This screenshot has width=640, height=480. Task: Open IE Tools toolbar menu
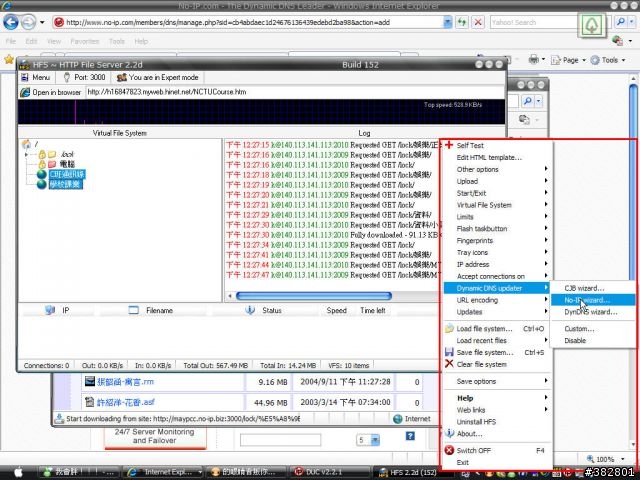pos(608,60)
